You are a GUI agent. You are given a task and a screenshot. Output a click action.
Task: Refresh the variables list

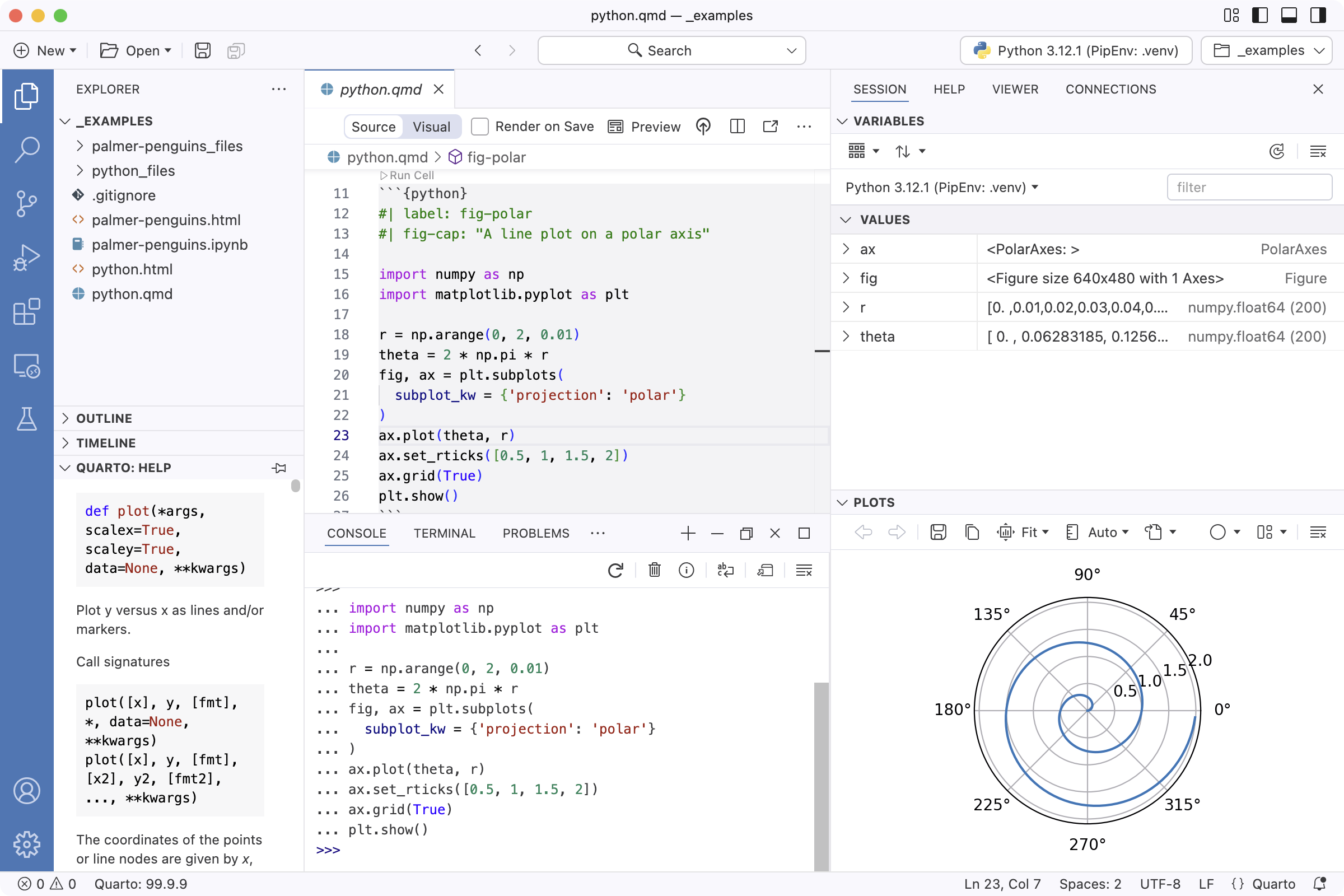coord(1277,151)
